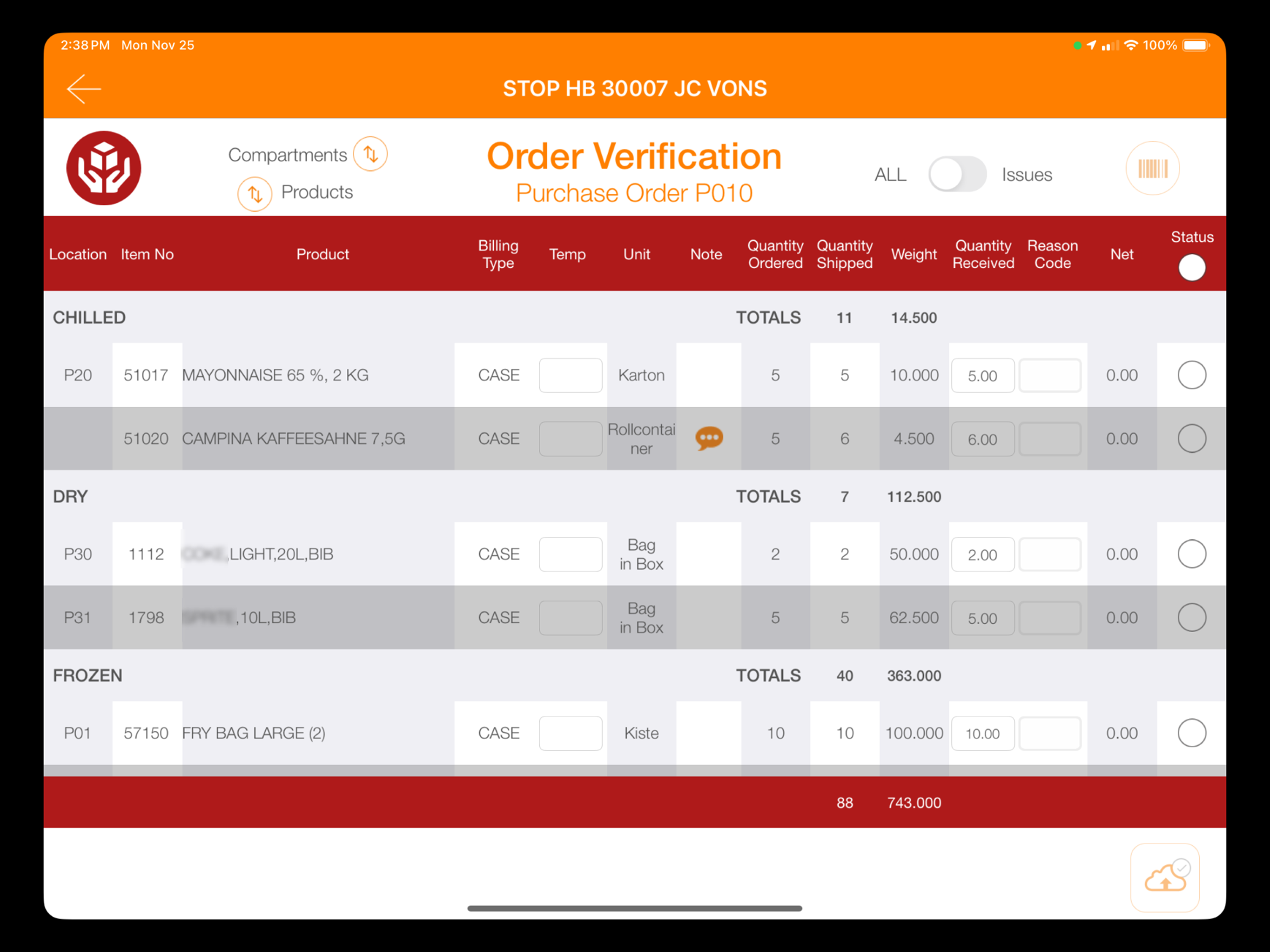Mark item 1112 LIGHT,20L,BIB status circle
Image resolution: width=1270 pixels, height=952 pixels.
pyautogui.click(x=1192, y=554)
